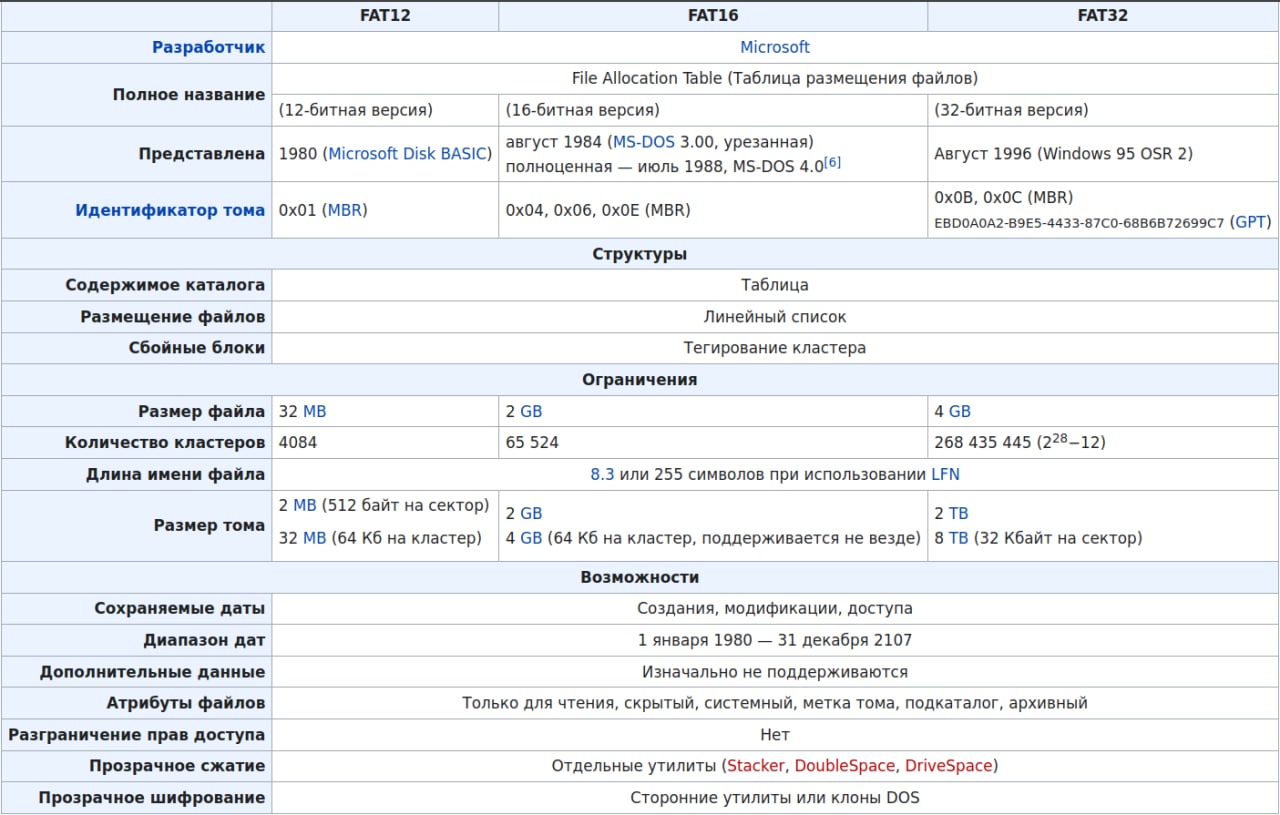Click MB link before 64 Кб на кластер in FAT12
The width and height of the screenshot is (1280, 815).
(x=314, y=538)
